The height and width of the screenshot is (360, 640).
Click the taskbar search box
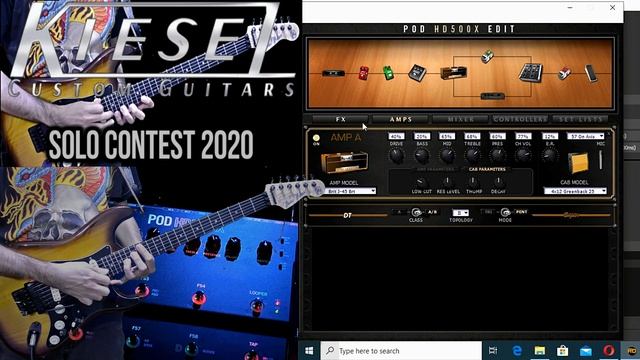tap(401, 351)
